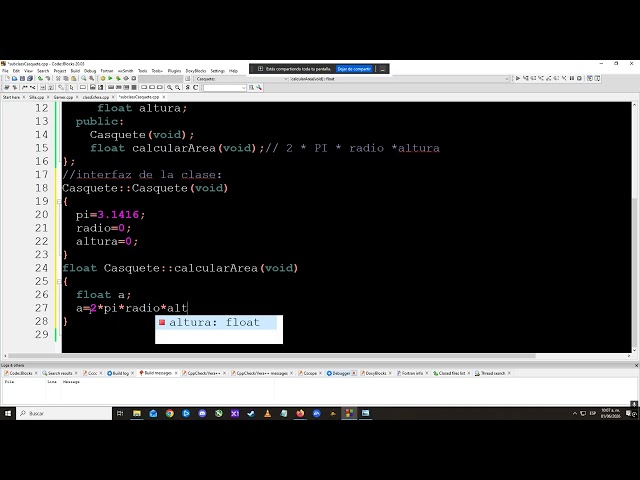The height and width of the screenshot is (480, 640).
Task: Open File Explorer from the taskbar
Action: (x=137, y=413)
